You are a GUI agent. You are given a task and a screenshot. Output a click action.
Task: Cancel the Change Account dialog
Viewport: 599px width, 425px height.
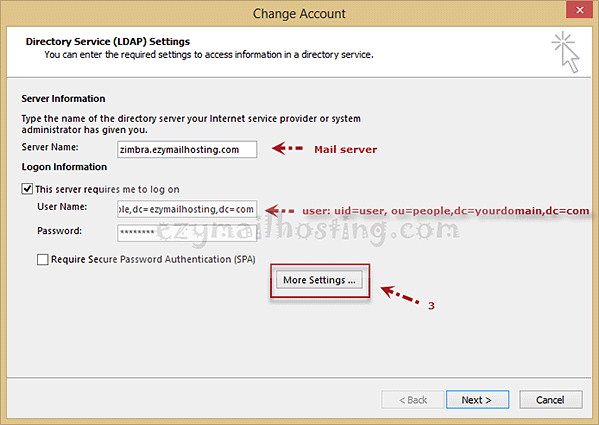pyautogui.click(x=550, y=400)
